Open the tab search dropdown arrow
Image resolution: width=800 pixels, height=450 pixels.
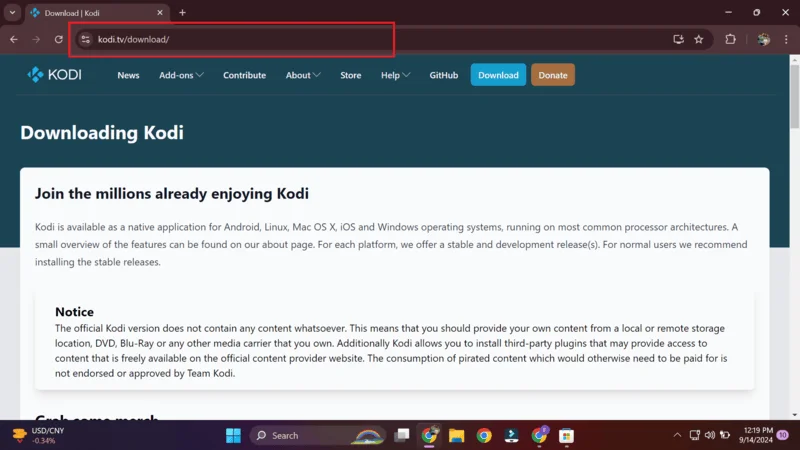pos(12,13)
